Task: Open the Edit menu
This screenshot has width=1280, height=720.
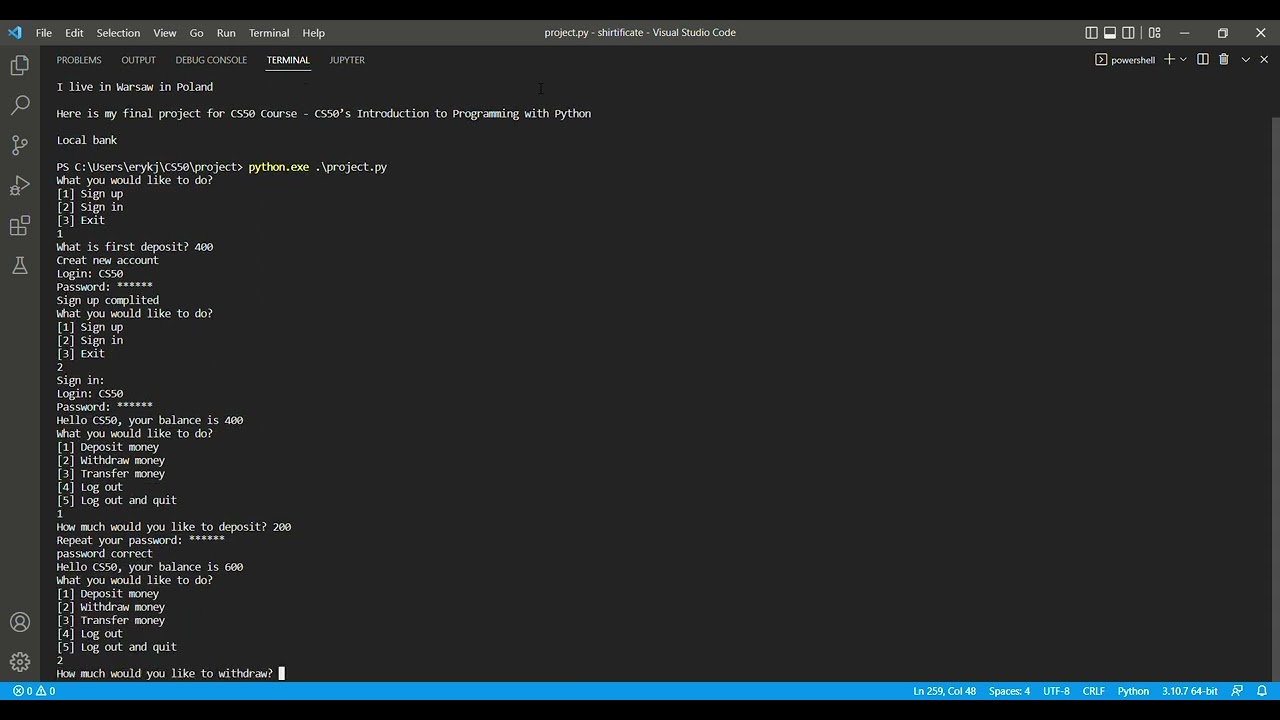Action: pyautogui.click(x=75, y=33)
